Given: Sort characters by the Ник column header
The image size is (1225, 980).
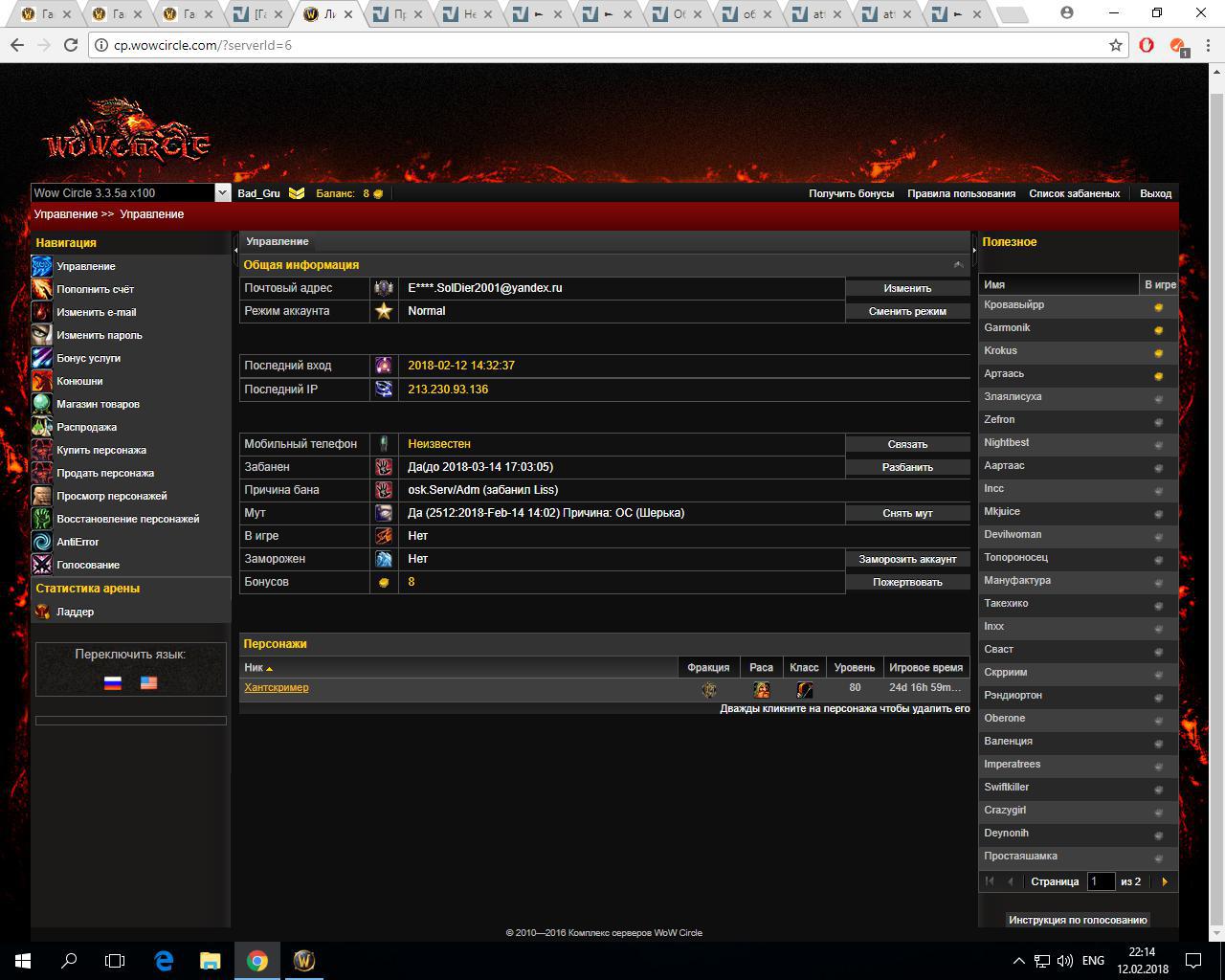Looking at the screenshot, I should 254,667.
